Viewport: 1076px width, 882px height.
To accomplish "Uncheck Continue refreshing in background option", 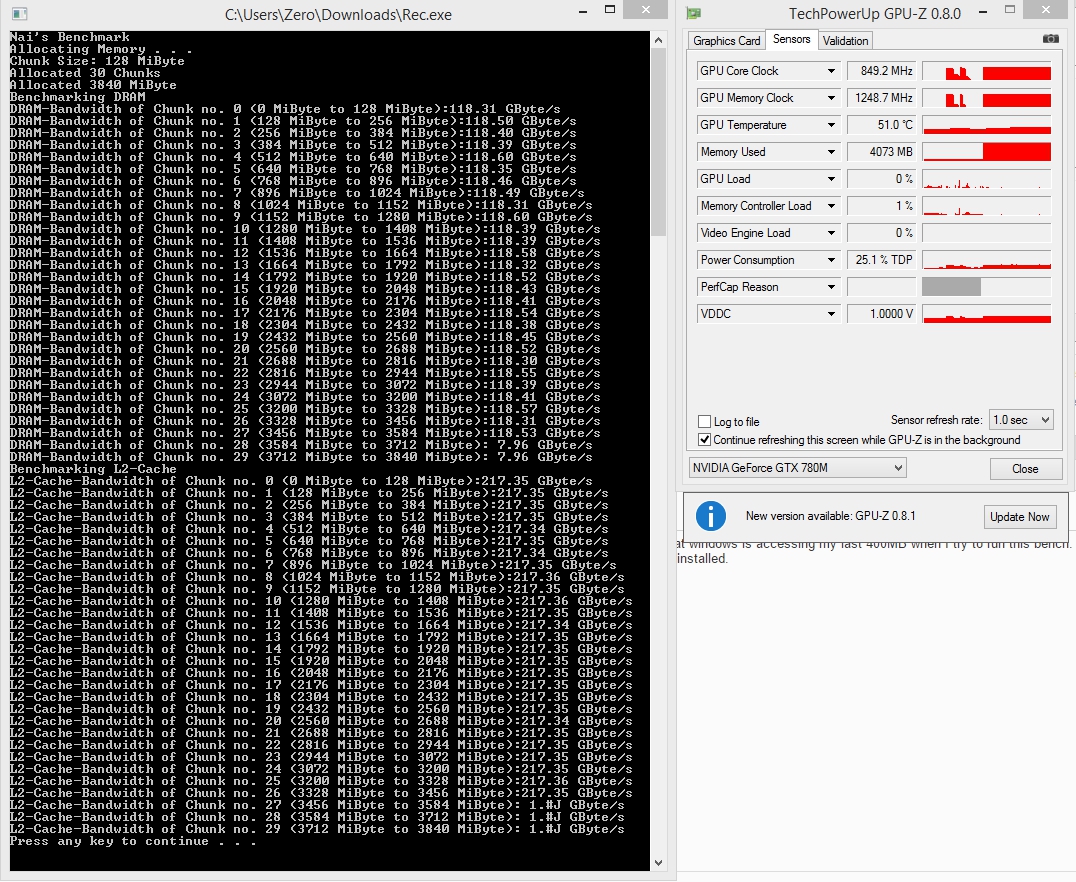I will [704, 439].
